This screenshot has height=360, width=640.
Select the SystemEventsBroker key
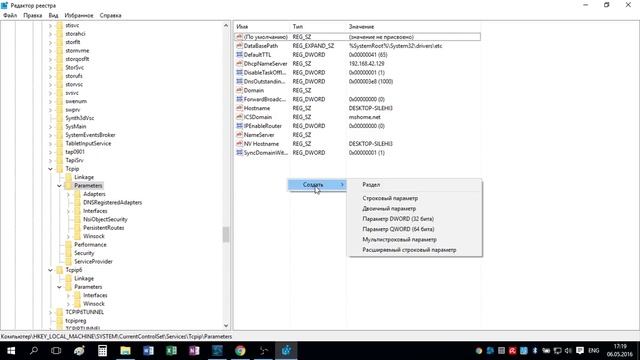coord(90,135)
